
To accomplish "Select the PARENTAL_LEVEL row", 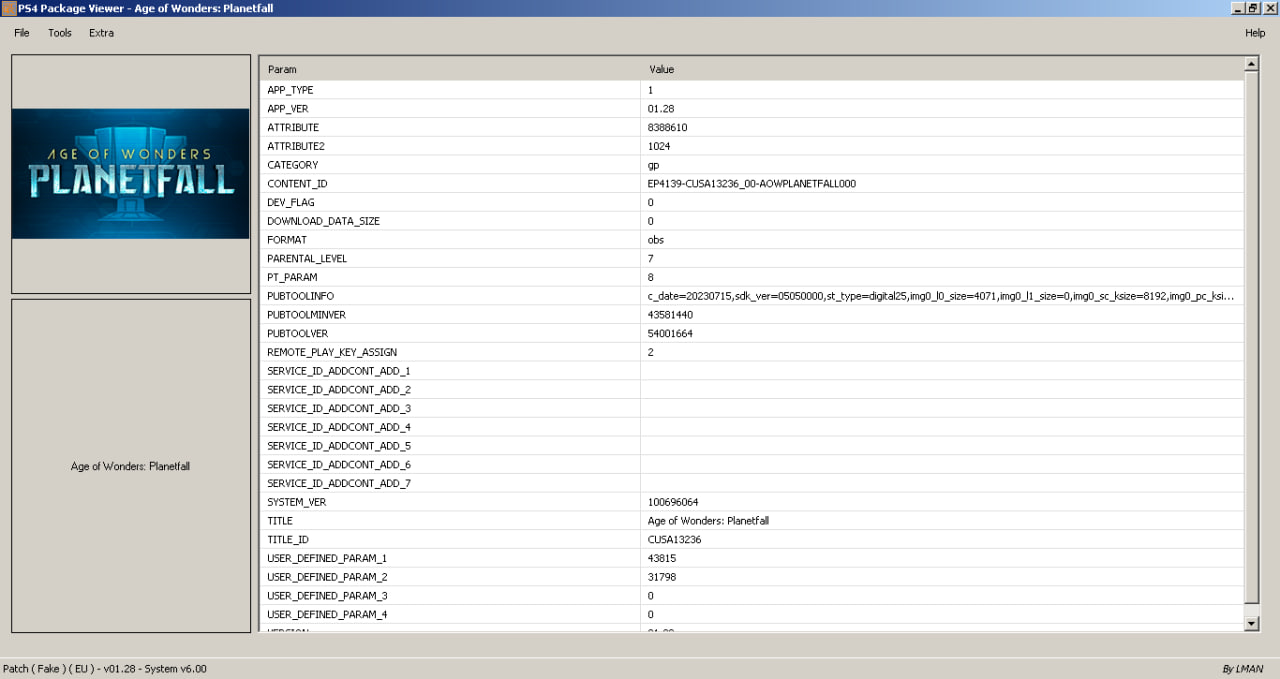I will point(752,259).
